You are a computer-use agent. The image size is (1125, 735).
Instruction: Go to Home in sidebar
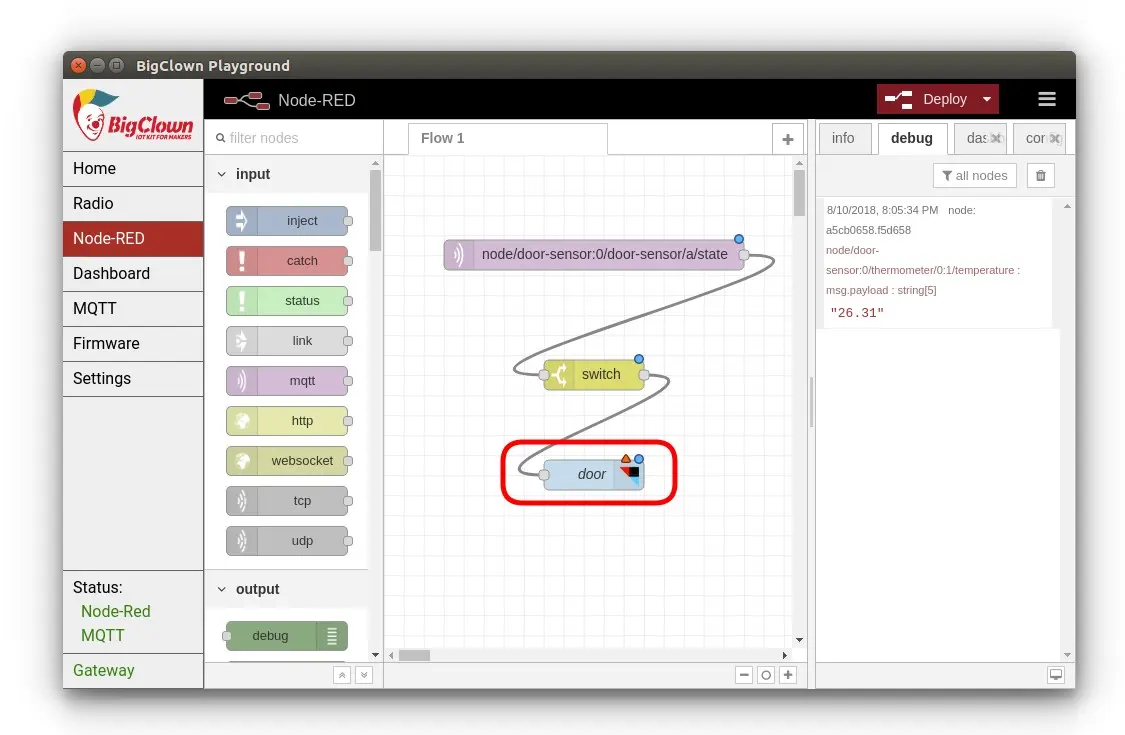pos(133,169)
